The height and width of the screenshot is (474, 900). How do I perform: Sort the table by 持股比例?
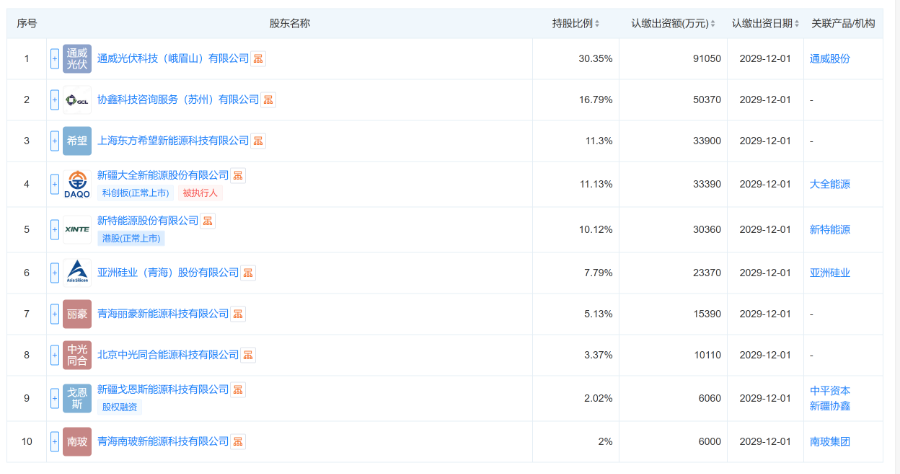tap(575, 23)
